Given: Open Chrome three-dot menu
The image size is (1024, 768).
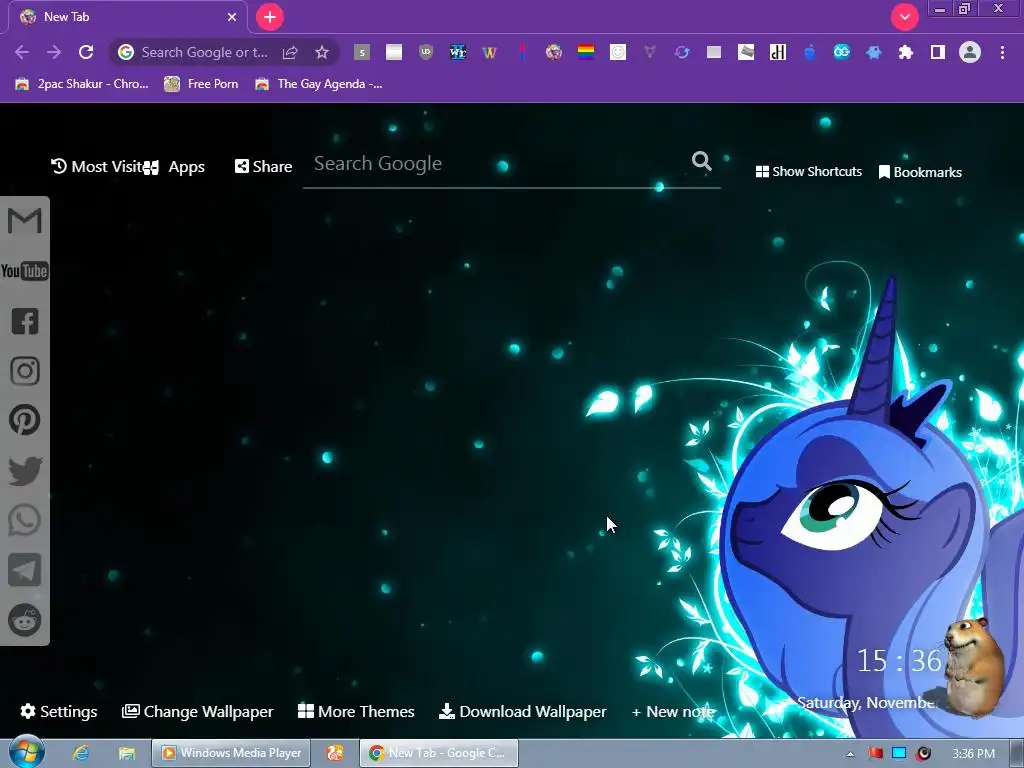Looking at the screenshot, I should click(1002, 52).
